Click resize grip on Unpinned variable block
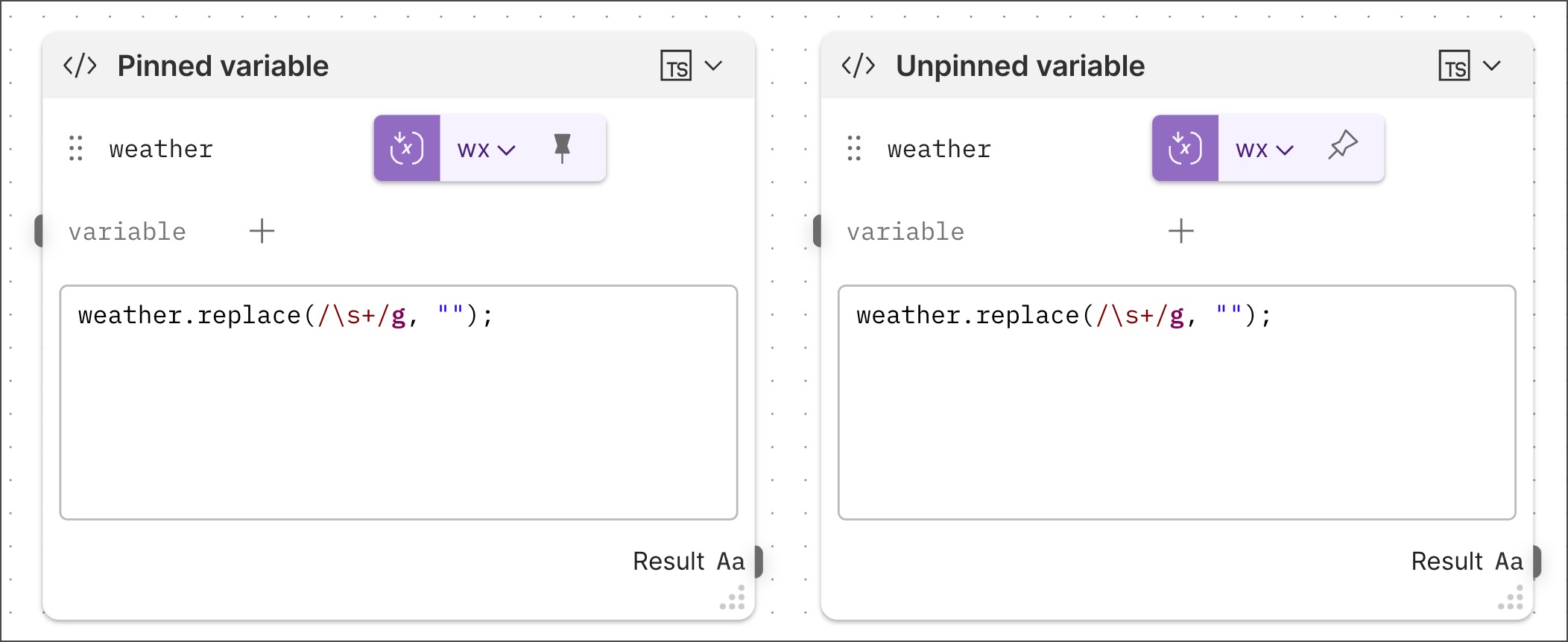Viewport: 1568px width, 642px height. tap(1511, 598)
